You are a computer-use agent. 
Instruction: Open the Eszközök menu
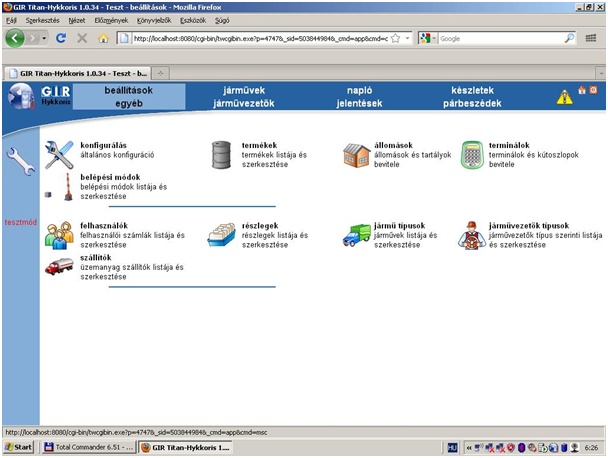point(193,20)
